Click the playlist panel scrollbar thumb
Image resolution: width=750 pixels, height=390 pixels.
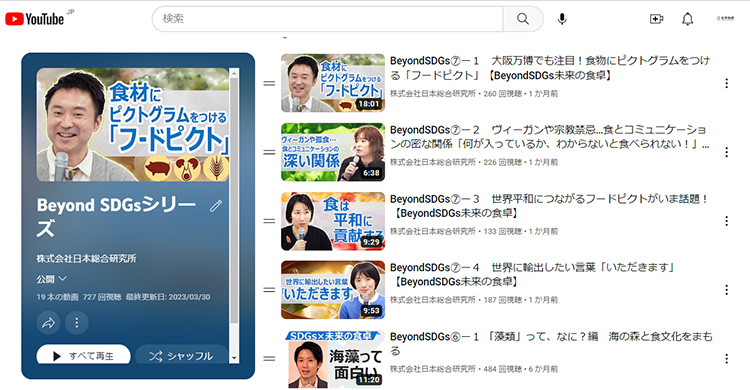click(x=234, y=200)
